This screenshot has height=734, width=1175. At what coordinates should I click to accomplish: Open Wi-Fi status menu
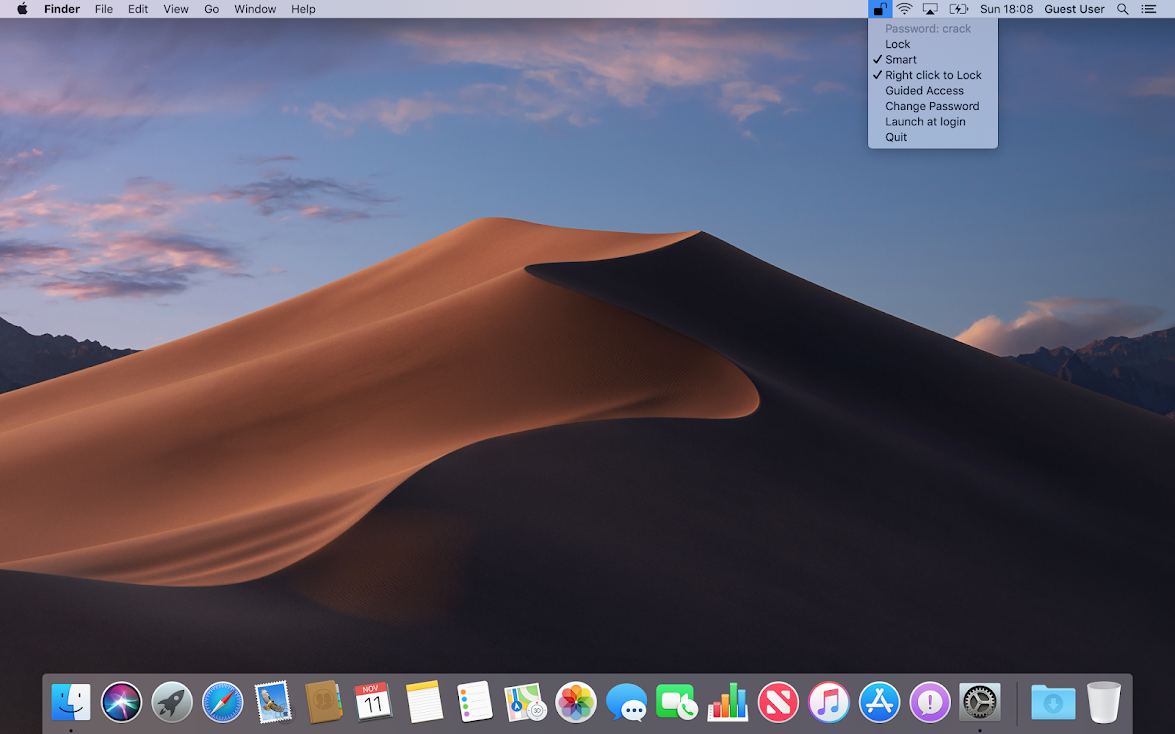pyautogui.click(x=904, y=9)
